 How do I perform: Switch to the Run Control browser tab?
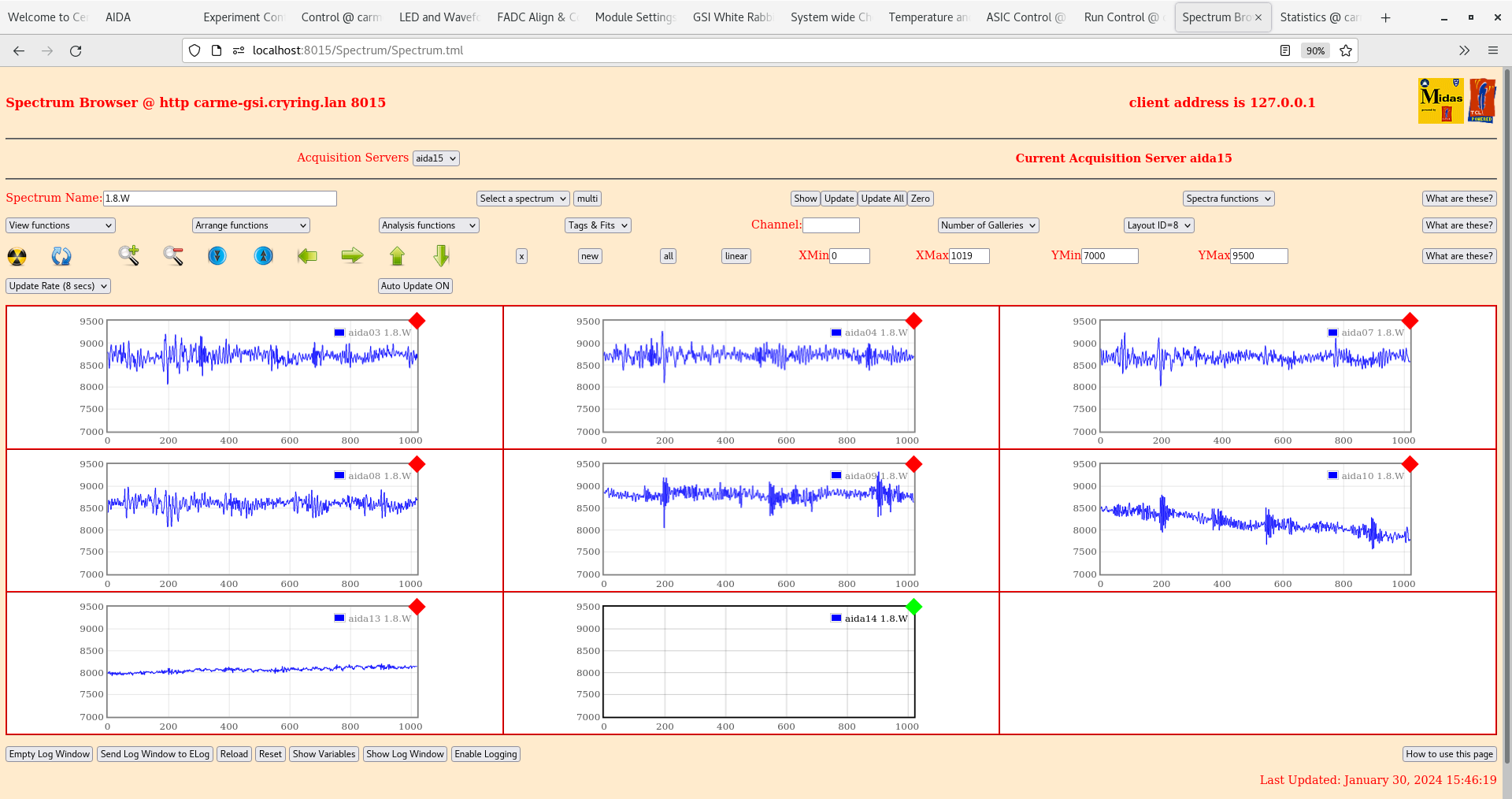[1121, 17]
